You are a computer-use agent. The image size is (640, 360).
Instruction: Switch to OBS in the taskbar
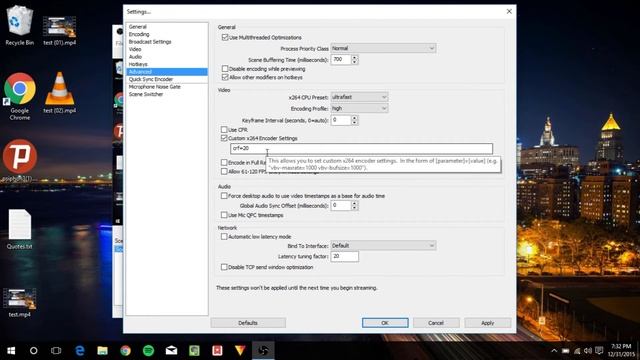263,351
